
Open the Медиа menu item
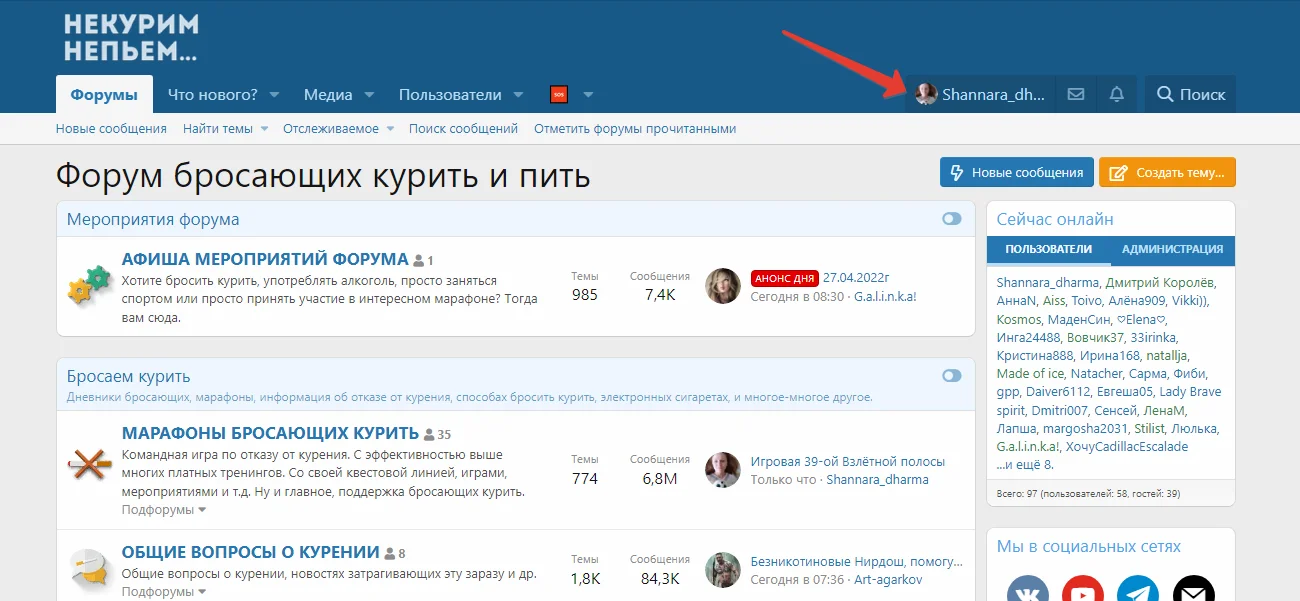click(x=328, y=94)
